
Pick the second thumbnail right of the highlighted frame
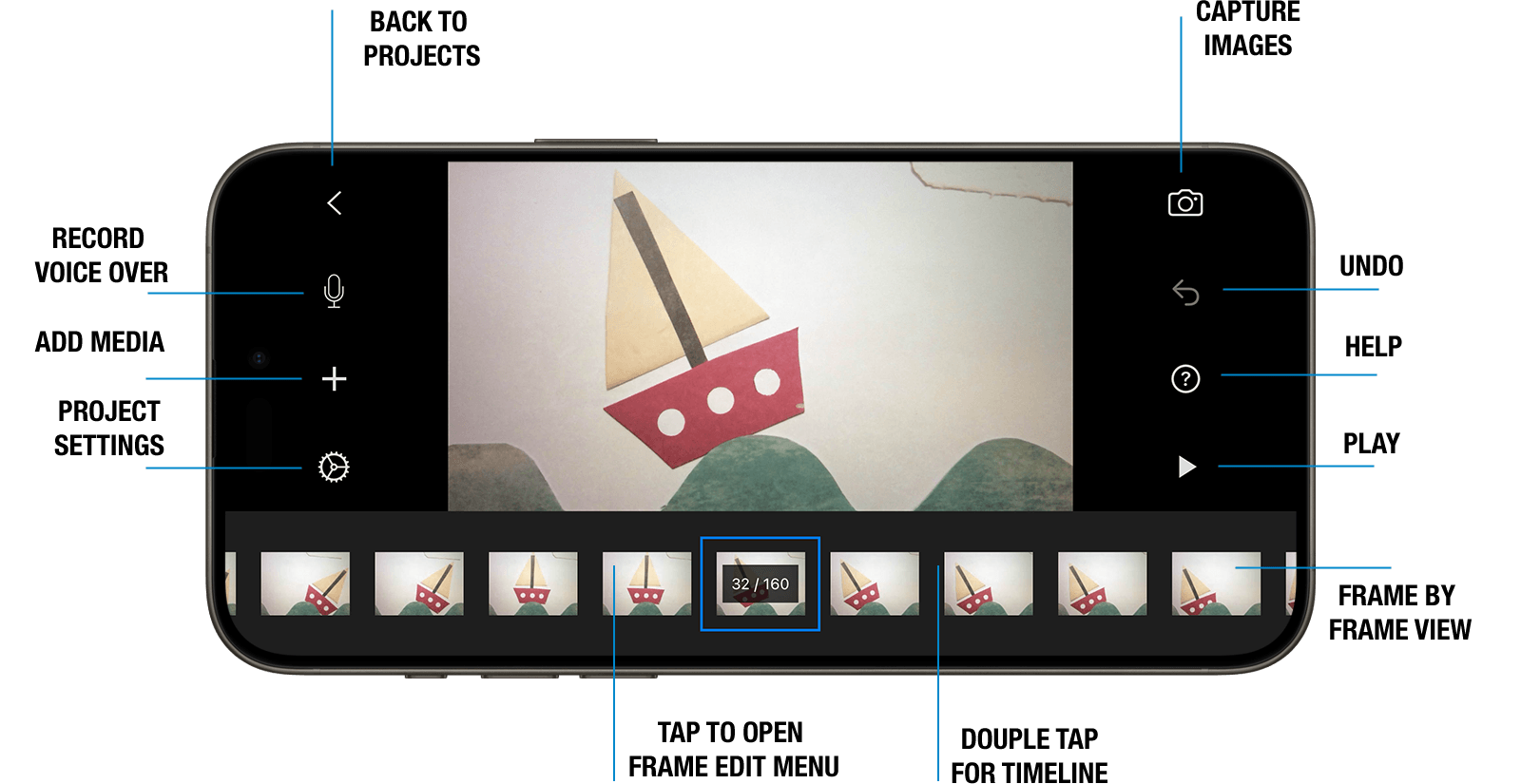click(989, 583)
